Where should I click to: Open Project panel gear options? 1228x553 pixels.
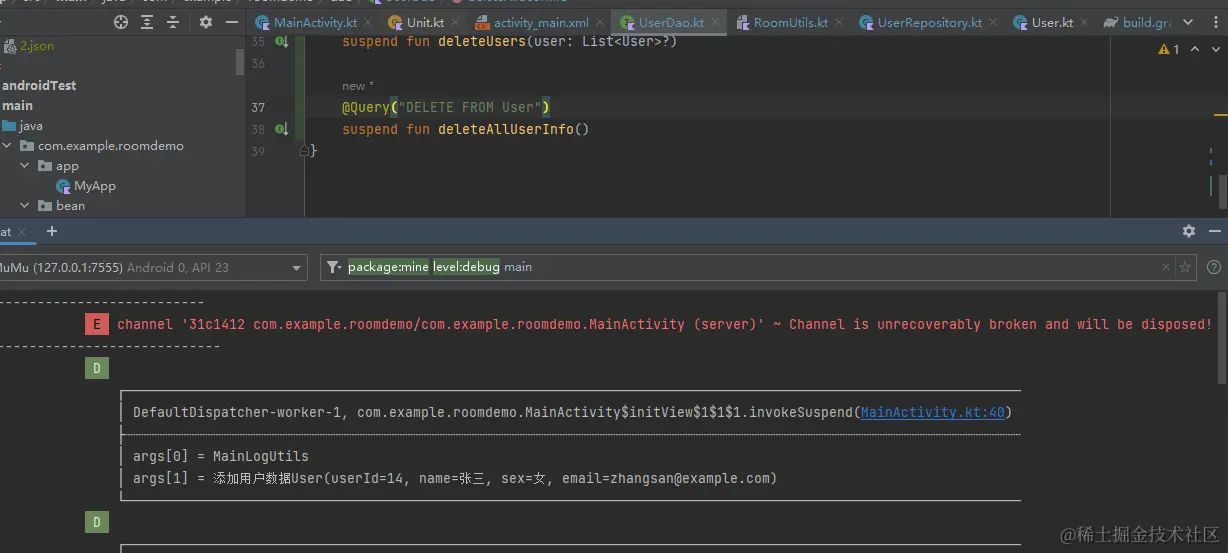206,22
